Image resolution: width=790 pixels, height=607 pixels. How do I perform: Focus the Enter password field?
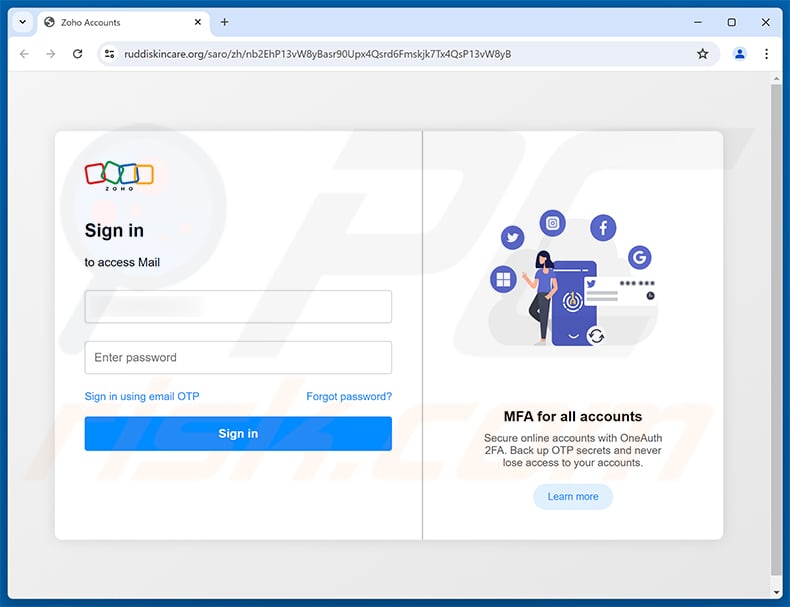pos(238,357)
